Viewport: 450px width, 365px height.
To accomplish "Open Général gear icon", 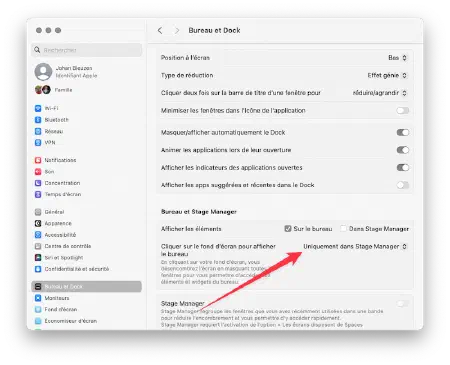I will (x=38, y=212).
